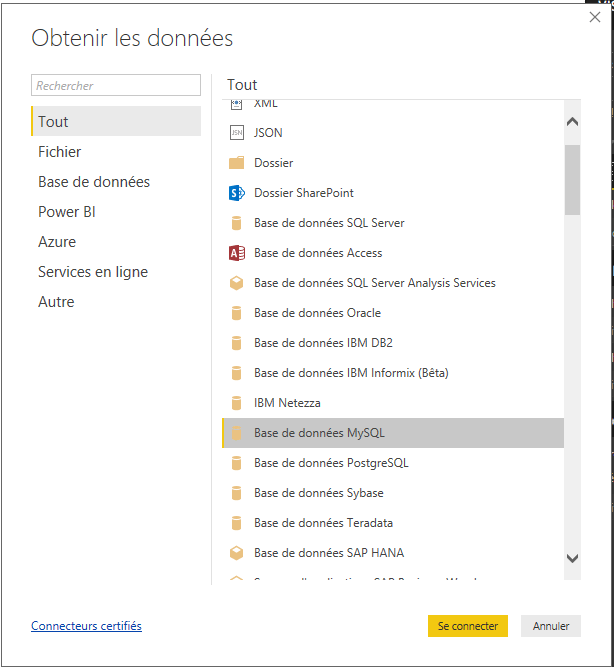
Task: Click the scrollbar down arrow
Action: click(572, 558)
